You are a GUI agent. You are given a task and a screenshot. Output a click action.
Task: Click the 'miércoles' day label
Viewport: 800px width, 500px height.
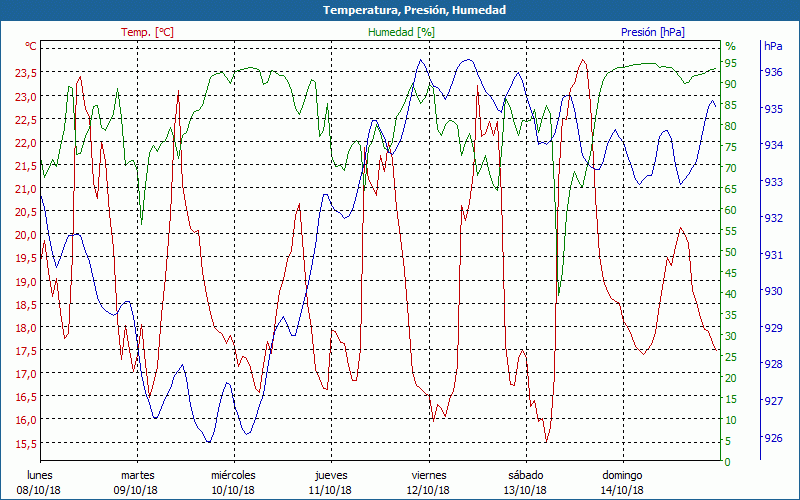pyautogui.click(x=234, y=475)
